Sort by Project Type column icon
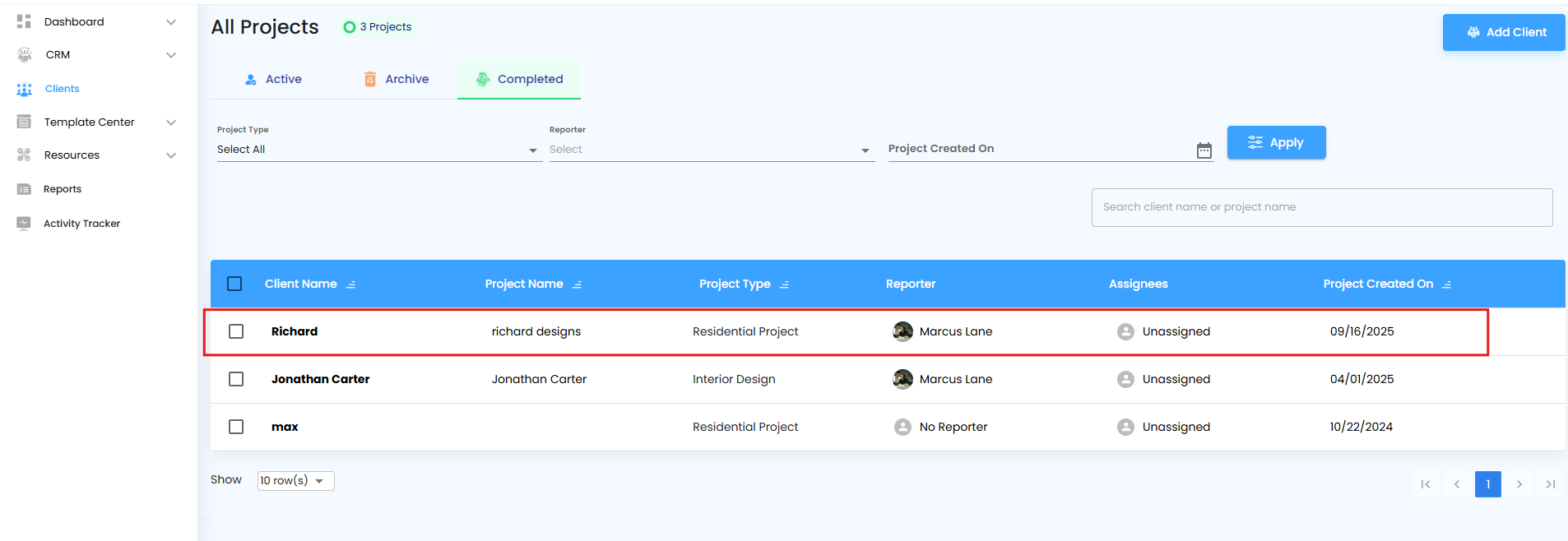 pos(785,284)
